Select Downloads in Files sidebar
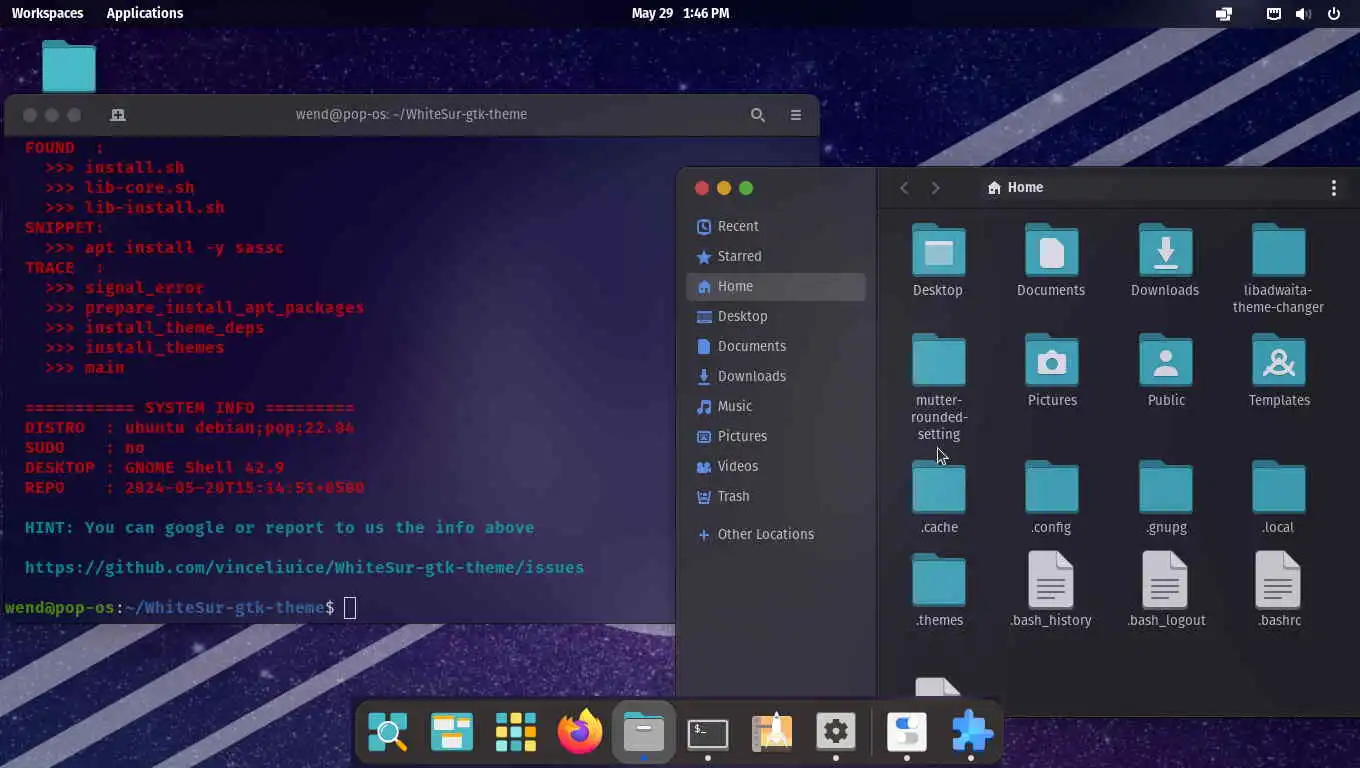 pos(775,376)
